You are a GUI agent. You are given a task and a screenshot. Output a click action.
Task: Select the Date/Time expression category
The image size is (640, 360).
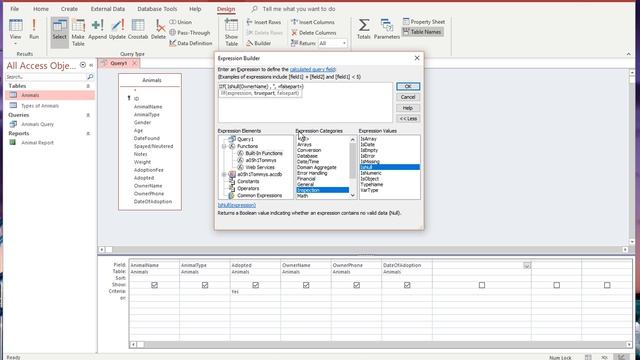pyautogui.click(x=308, y=162)
